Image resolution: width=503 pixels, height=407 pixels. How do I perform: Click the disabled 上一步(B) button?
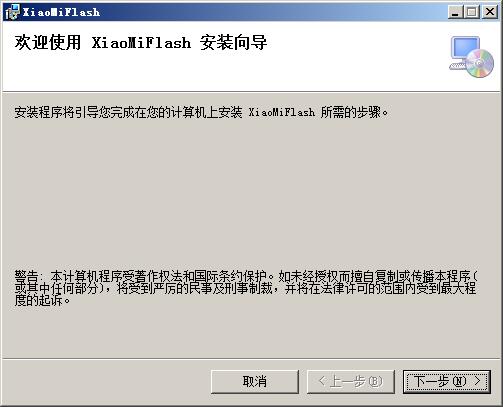point(351,381)
